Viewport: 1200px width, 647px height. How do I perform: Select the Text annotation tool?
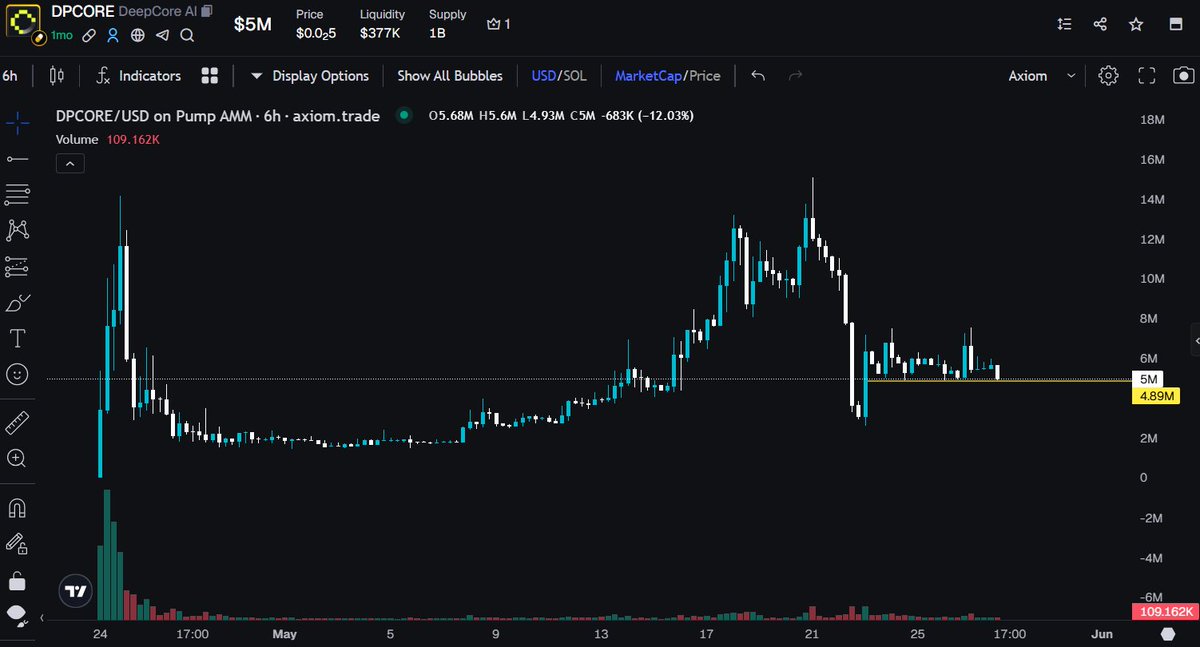[17, 338]
